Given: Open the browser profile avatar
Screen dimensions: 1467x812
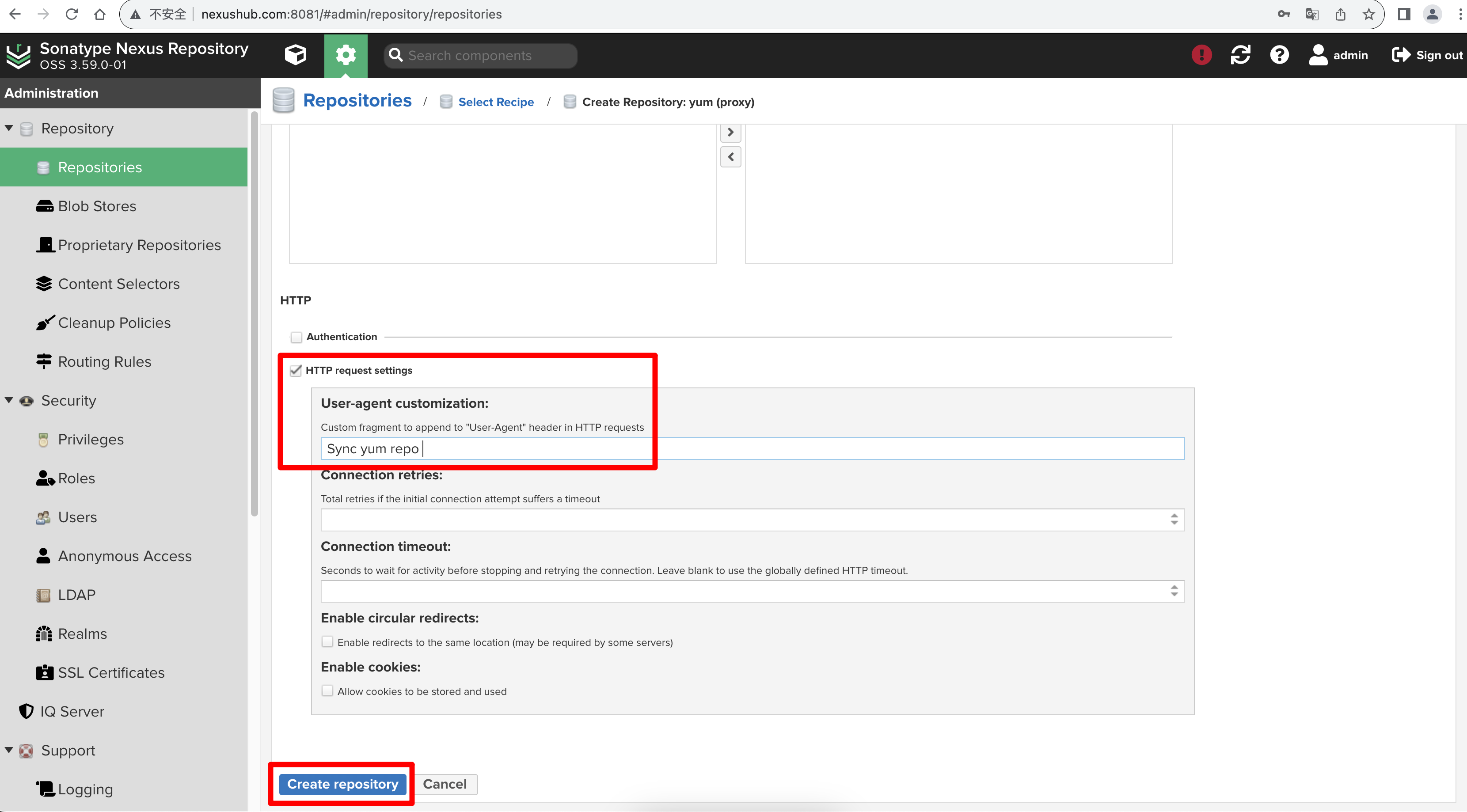Looking at the screenshot, I should [x=1432, y=14].
